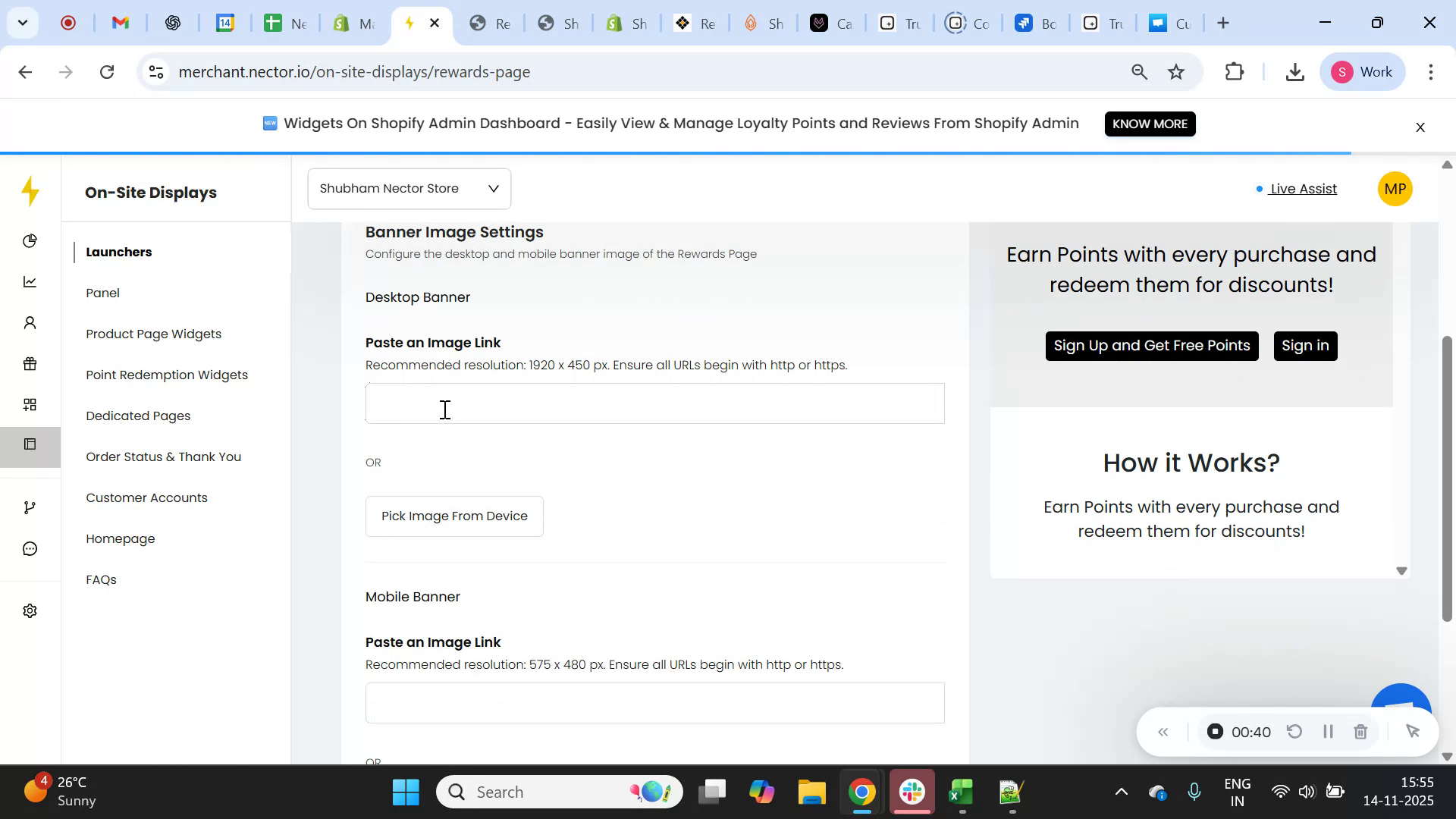The height and width of the screenshot is (819, 1456).
Task: Click the integrations branch icon in sidebar
Action: pyautogui.click(x=30, y=507)
